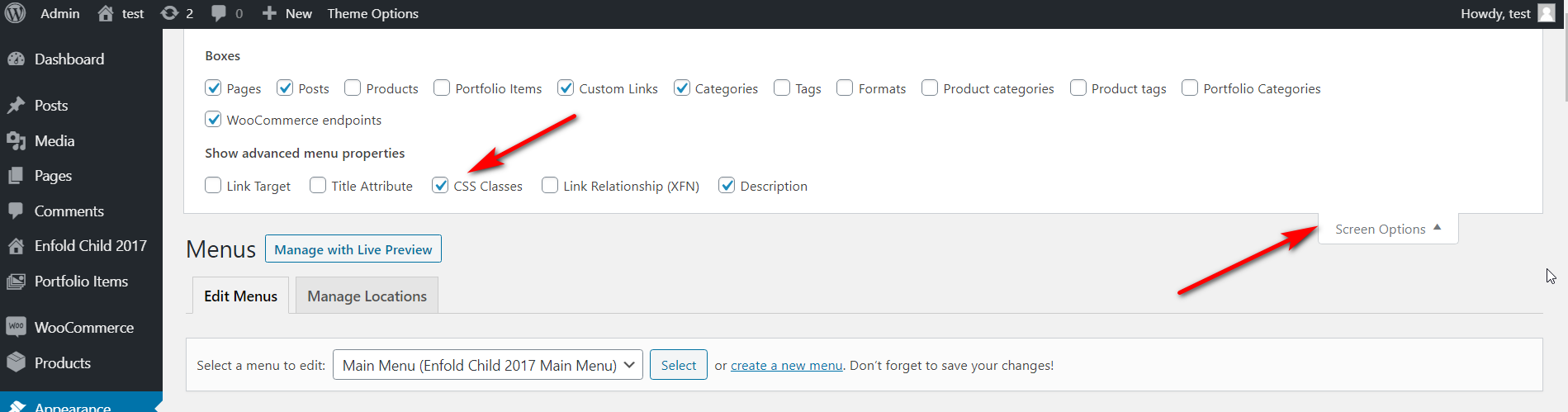The height and width of the screenshot is (412, 1568).
Task: Enable the Title Attribute property
Action: (318, 185)
